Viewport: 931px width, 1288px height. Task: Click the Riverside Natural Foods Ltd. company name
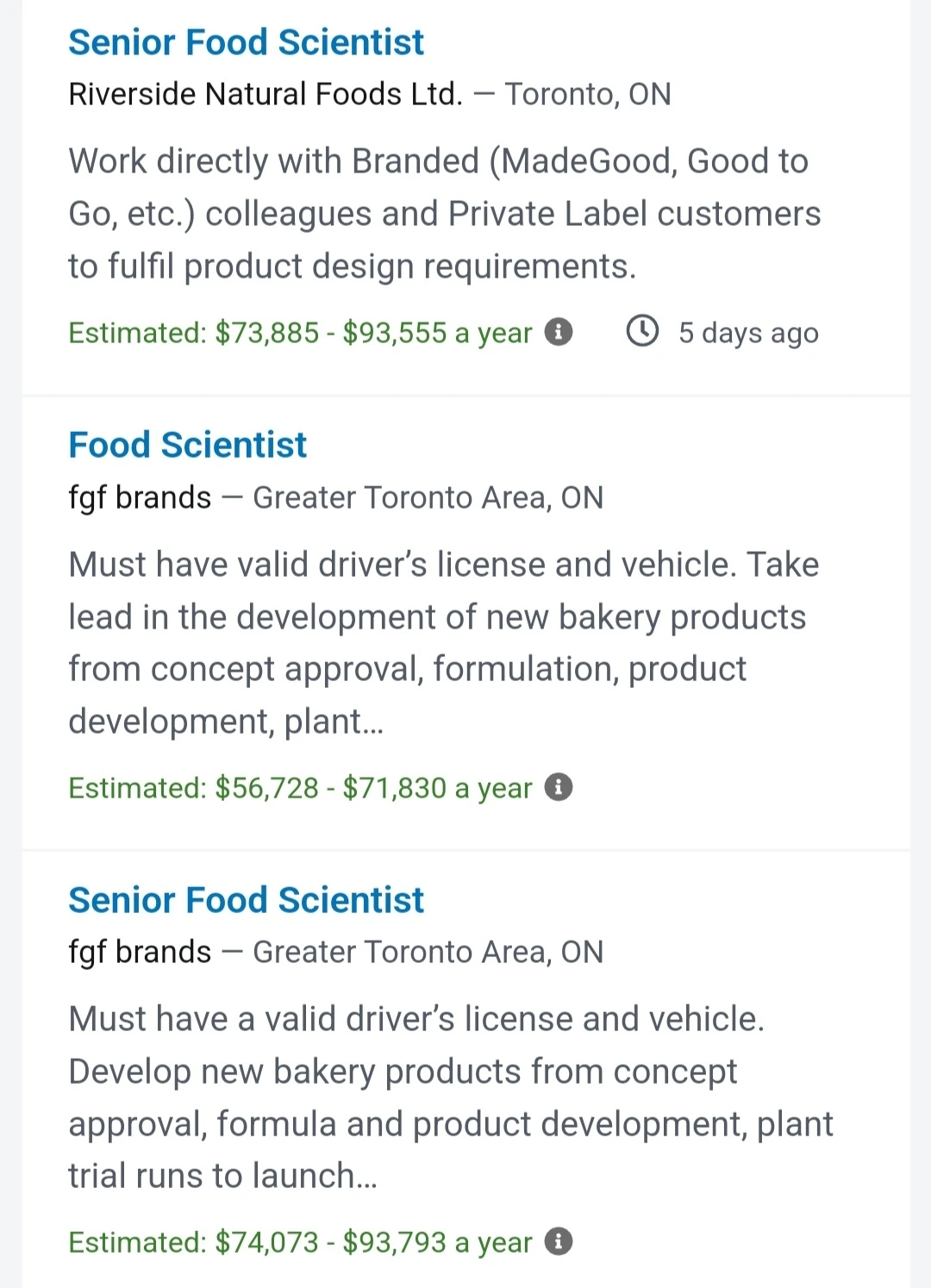(266, 94)
